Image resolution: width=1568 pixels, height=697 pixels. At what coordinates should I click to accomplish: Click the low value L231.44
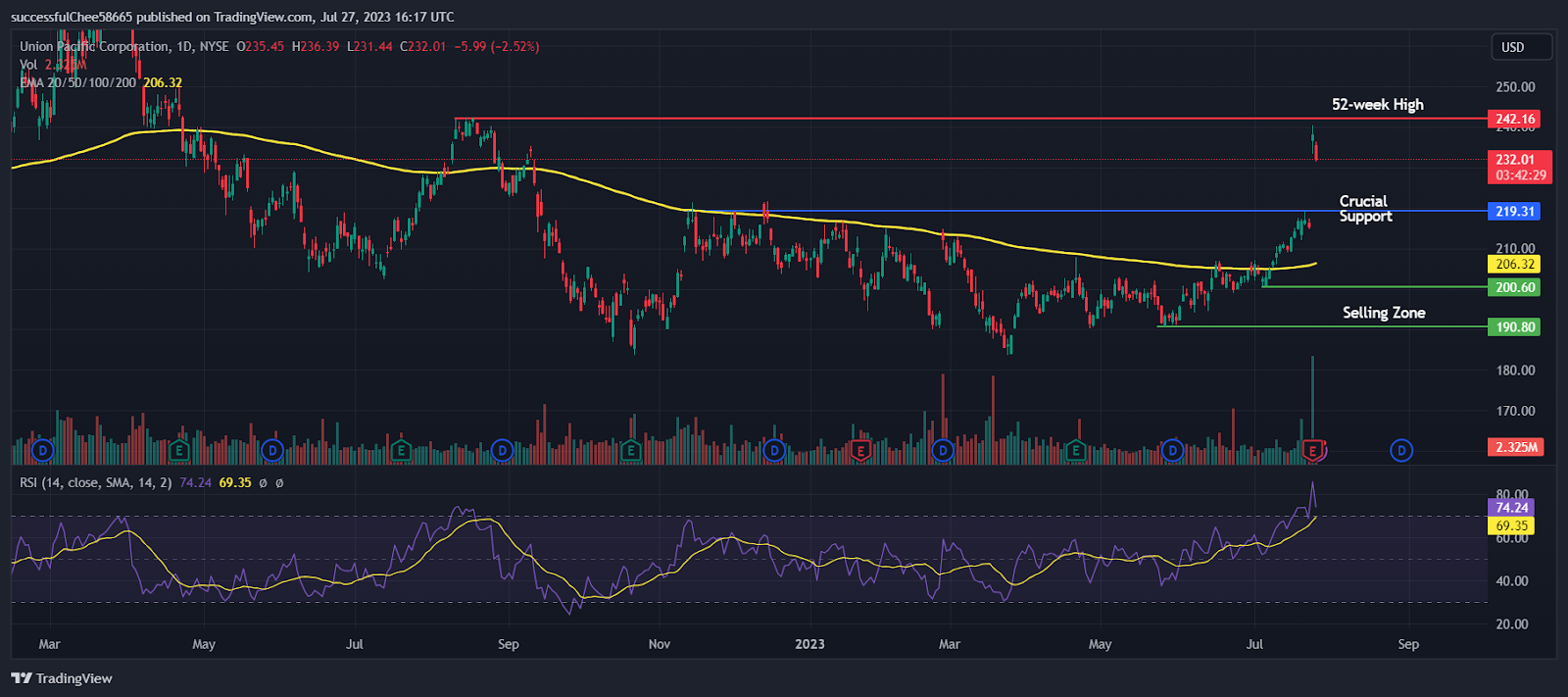coord(369,46)
